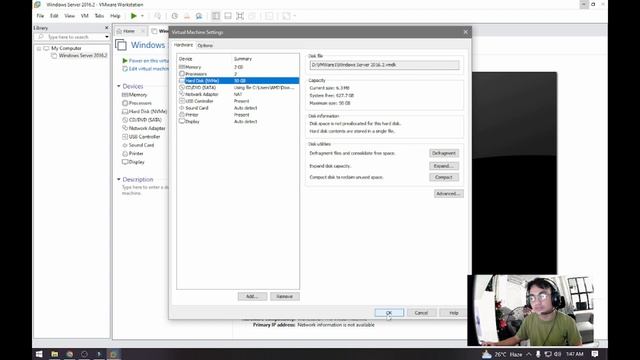Confirm settings with the OK button
This screenshot has width=640, height=360.
pos(389,313)
